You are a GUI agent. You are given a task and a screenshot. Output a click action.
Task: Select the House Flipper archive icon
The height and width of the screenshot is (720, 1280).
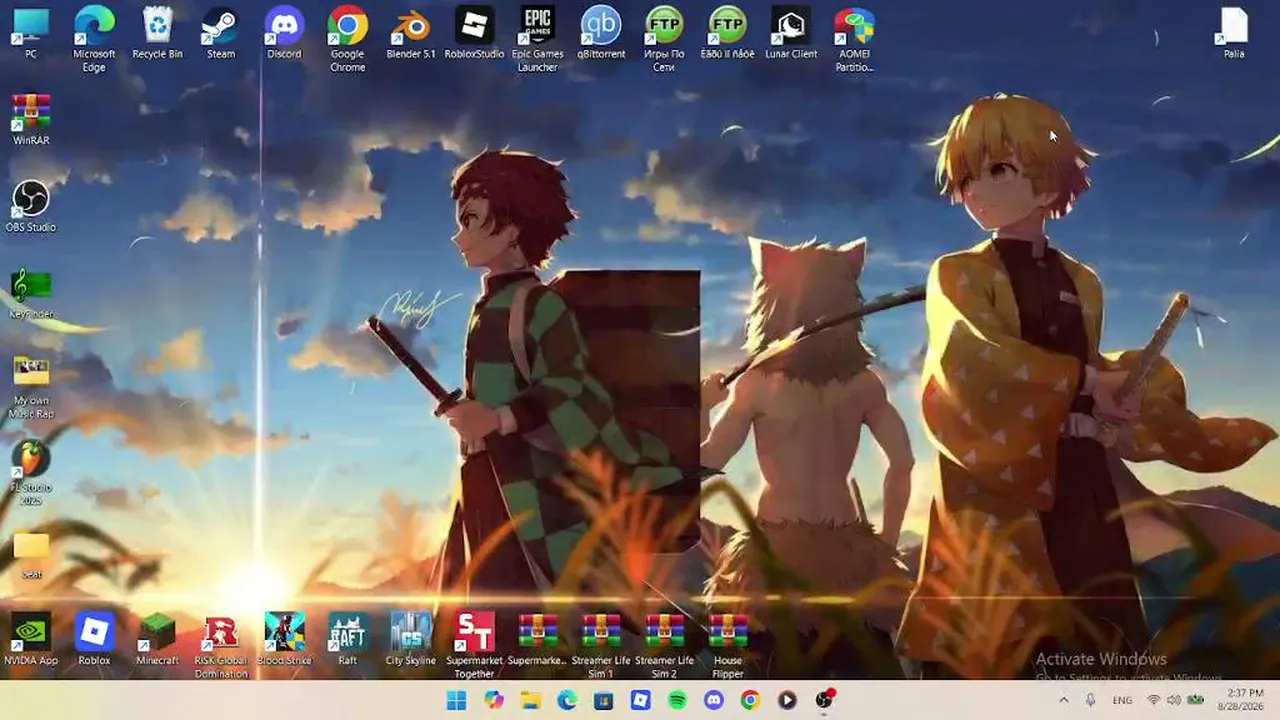click(x=727, y=646)
